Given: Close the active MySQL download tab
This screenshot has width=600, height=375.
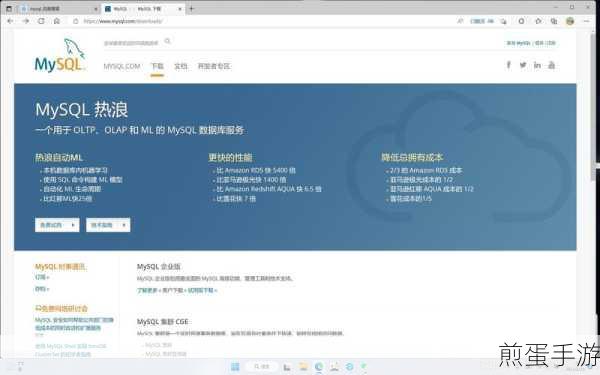Looking at the screenshot, I should coord(179,8).
